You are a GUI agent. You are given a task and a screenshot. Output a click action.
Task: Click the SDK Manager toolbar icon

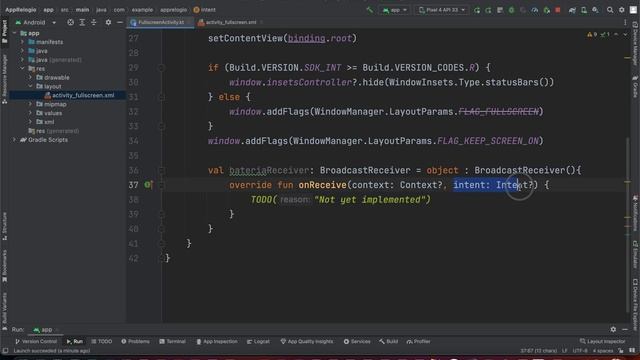[x=596, y=10]
